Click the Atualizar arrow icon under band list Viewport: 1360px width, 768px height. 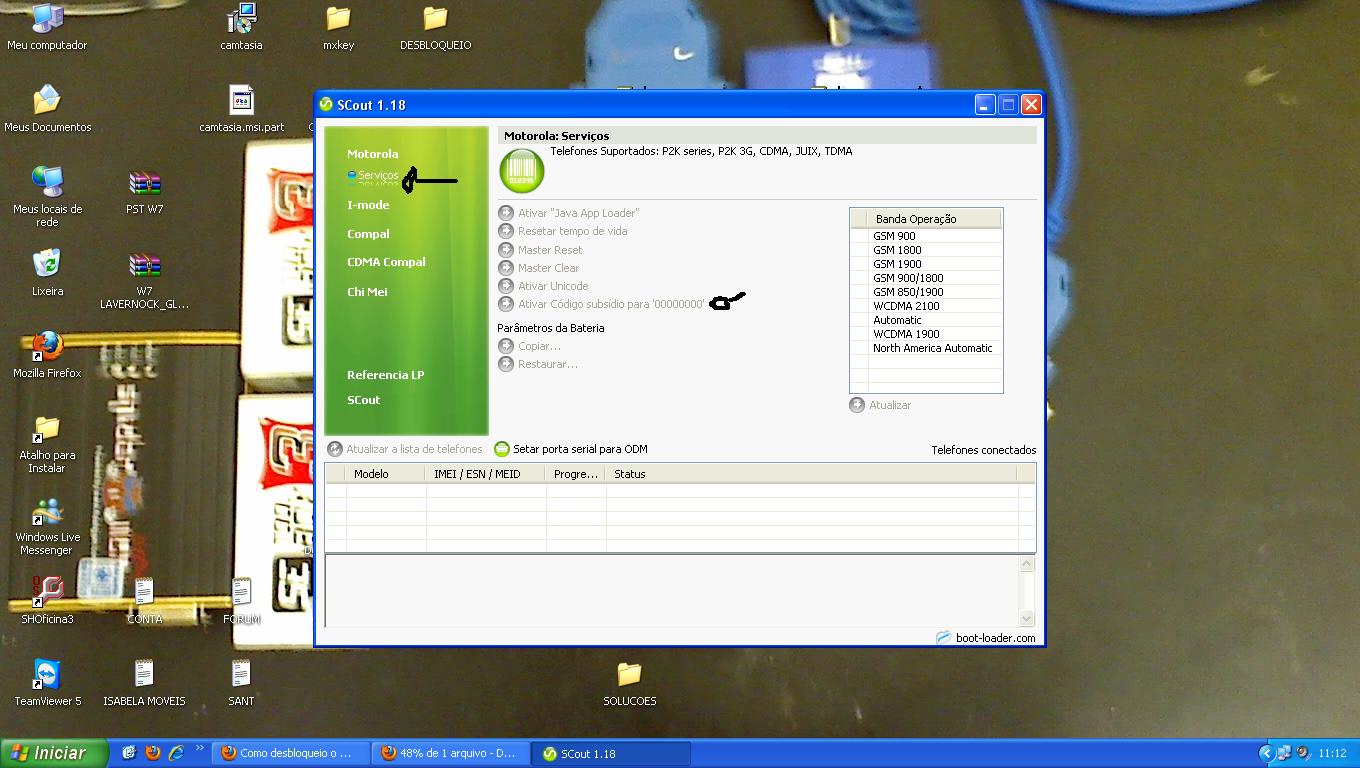click(857, 405)
